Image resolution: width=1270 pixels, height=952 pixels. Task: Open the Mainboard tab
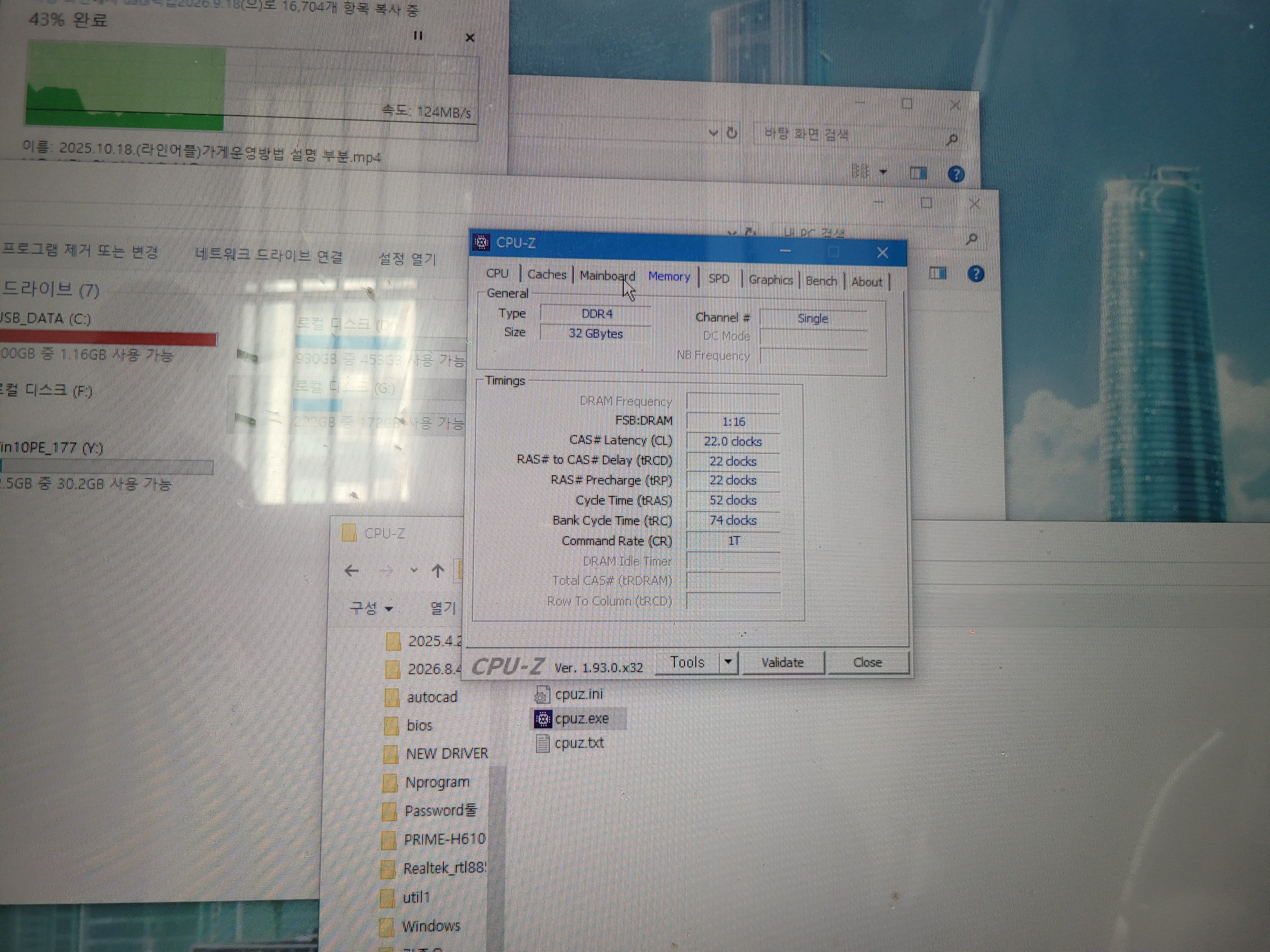tap(608, 276)
